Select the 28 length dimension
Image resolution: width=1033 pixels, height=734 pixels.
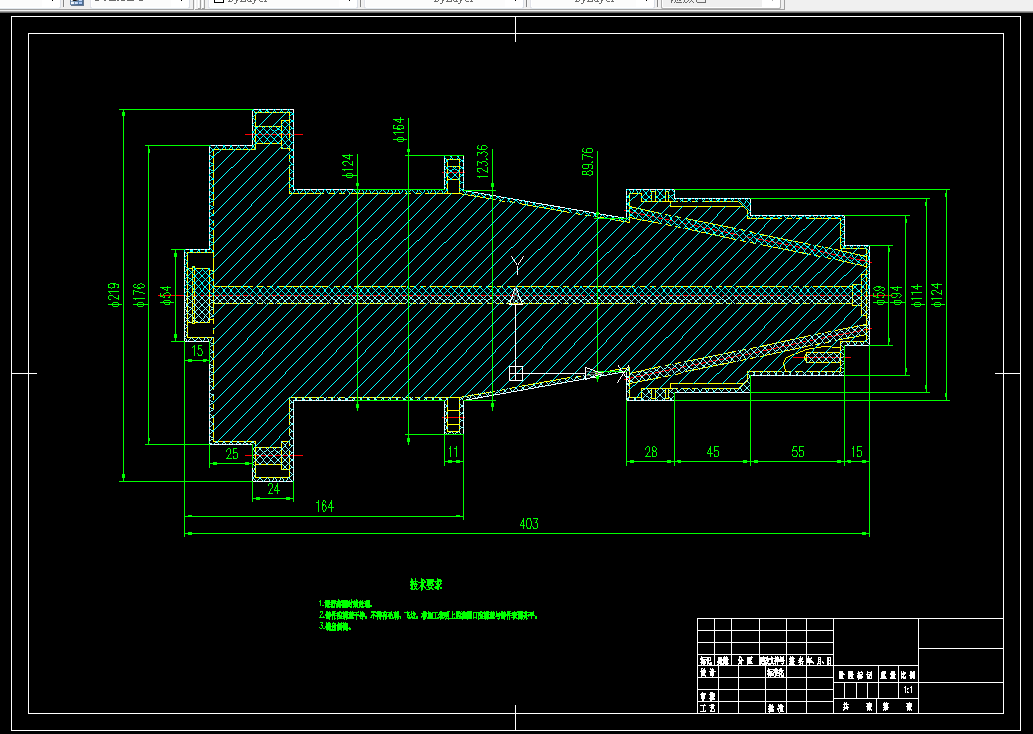(651, 452)
